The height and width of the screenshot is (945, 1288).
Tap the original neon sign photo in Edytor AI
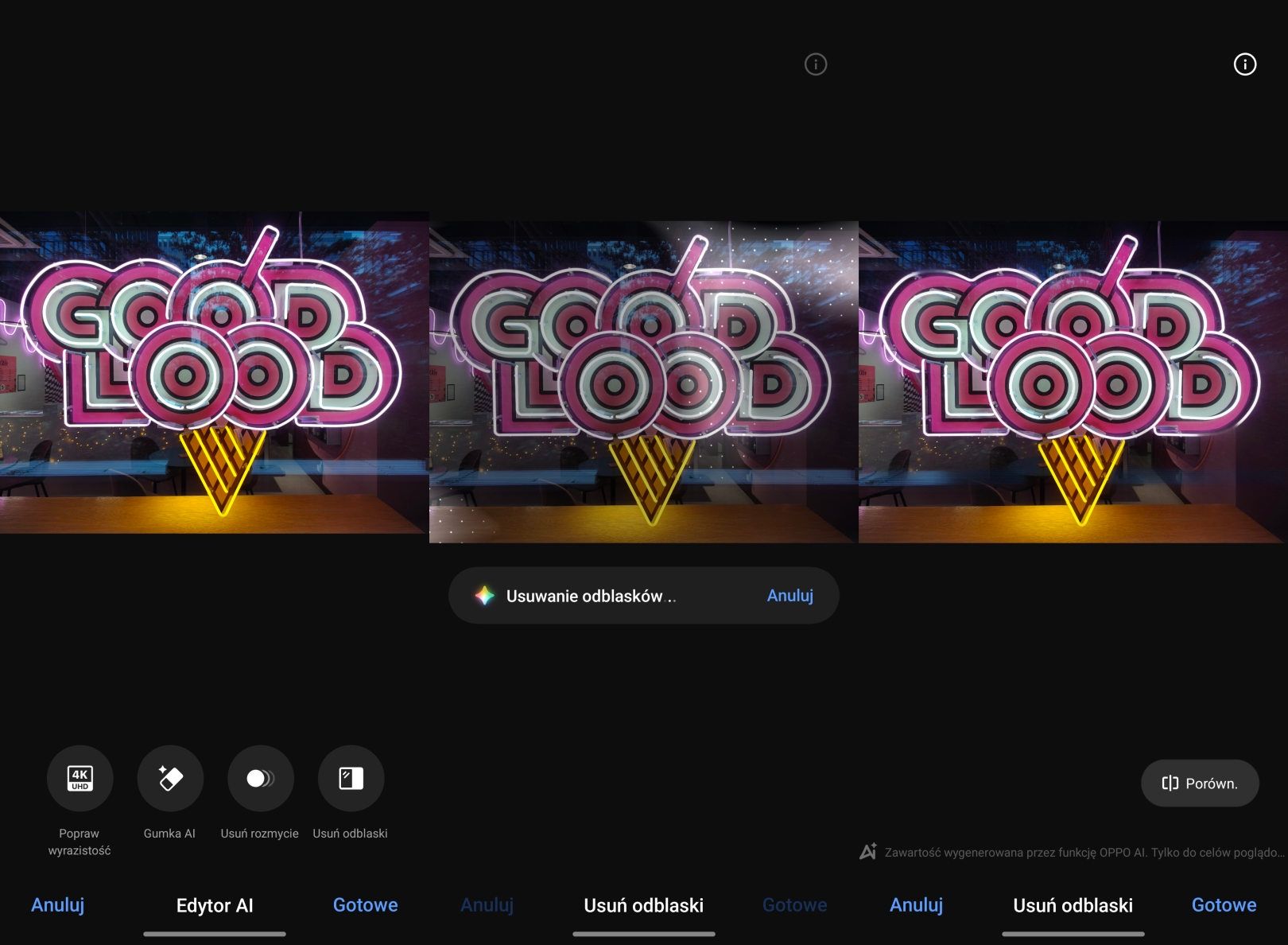[x=215, y=372]
